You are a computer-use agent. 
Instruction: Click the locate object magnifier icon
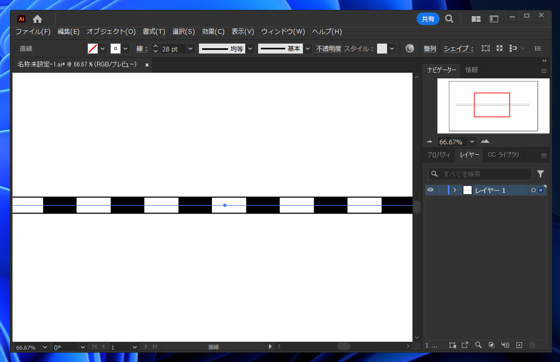point(478,345)
